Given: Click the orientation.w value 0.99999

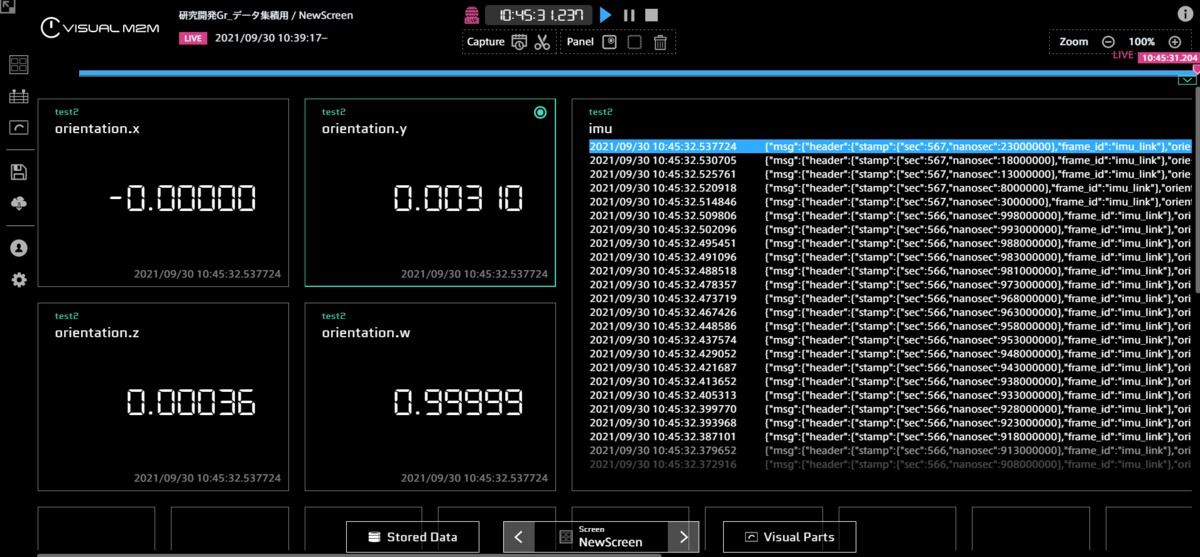Looking at the screenshot, I should coord(458,403).
